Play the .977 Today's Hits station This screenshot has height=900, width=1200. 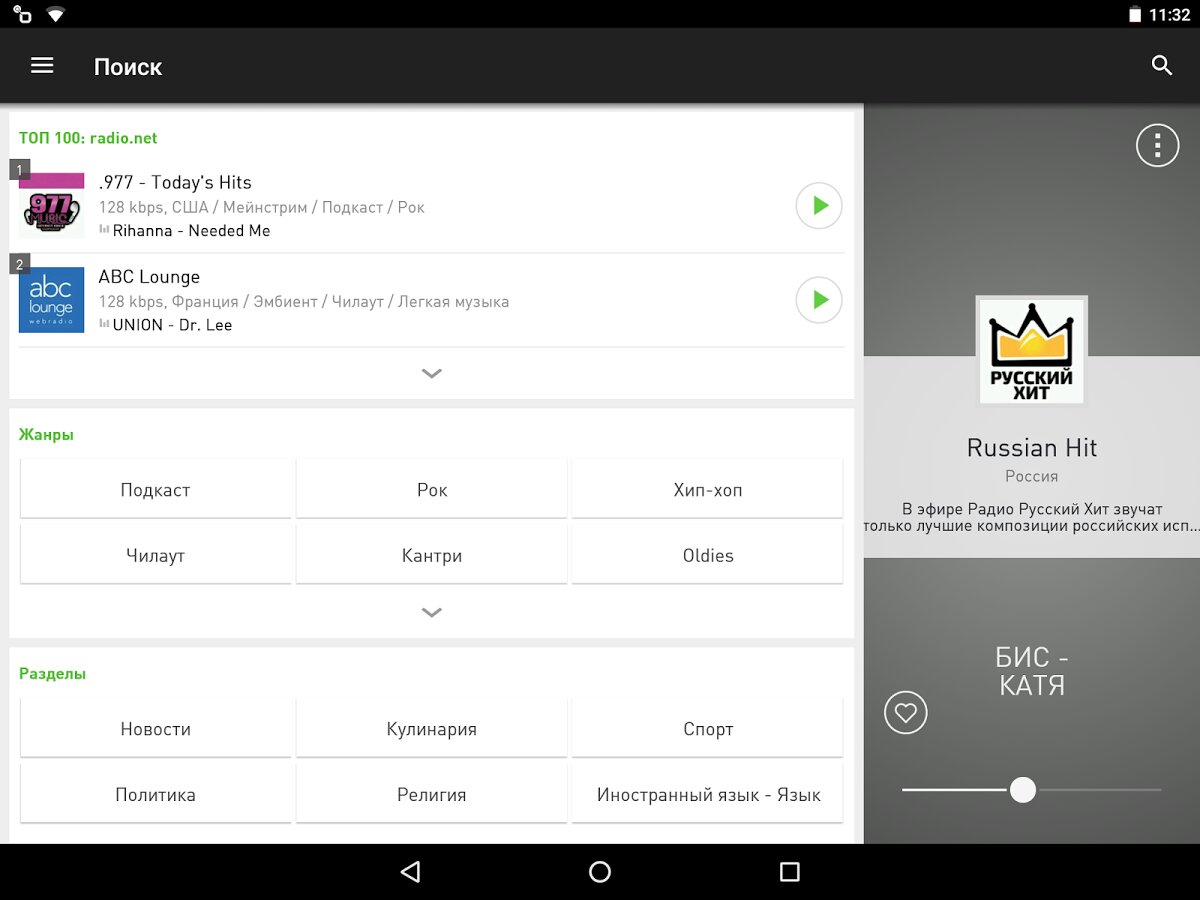[818, 206]
